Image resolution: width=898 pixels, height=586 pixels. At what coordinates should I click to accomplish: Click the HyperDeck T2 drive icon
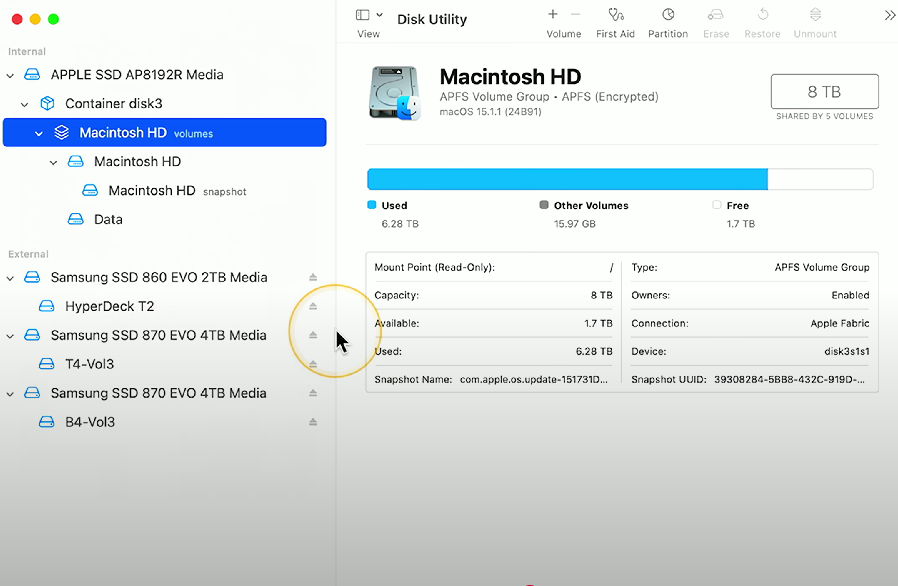(46, 306)
